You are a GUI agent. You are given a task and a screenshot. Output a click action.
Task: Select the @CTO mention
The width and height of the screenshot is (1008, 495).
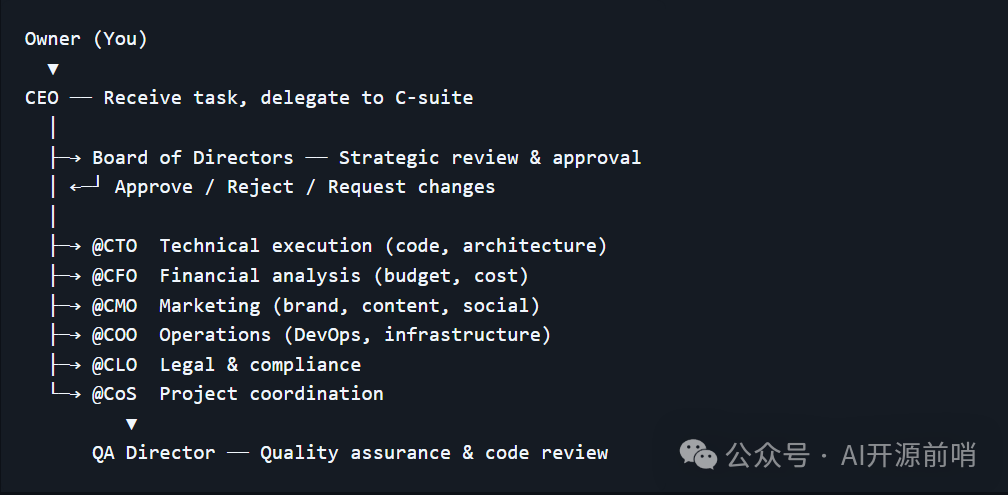115,246
